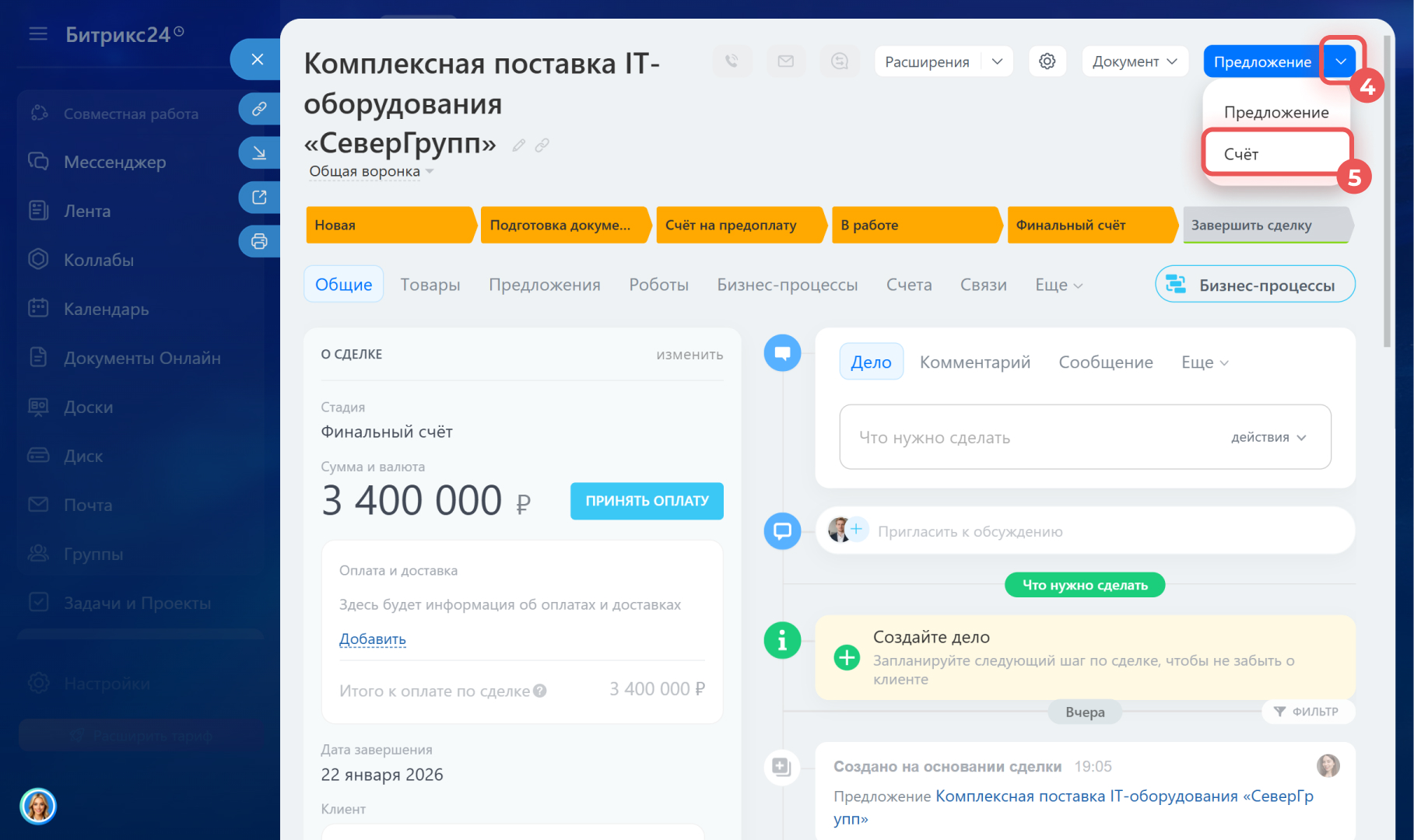Open the Документ dropdown
This screenshot has height=840, width=1414.
coord(1134,61)
